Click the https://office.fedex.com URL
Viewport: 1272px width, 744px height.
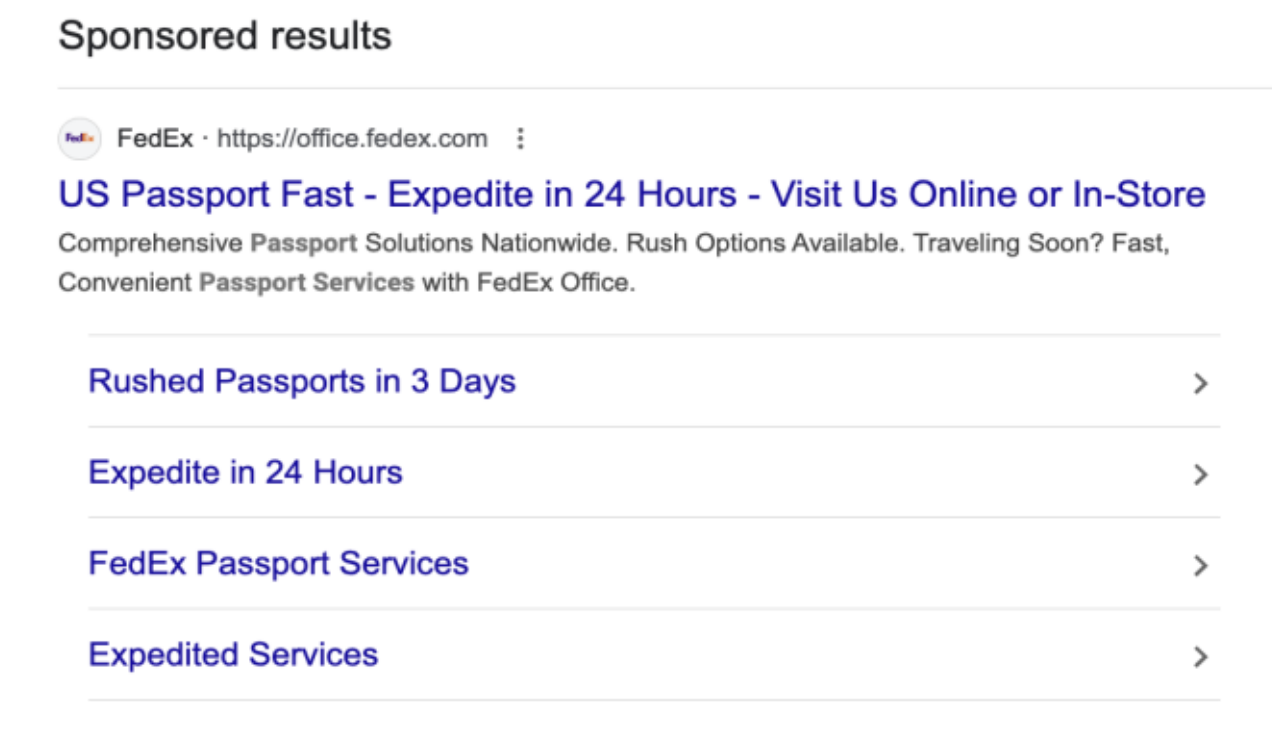(352, 139)
